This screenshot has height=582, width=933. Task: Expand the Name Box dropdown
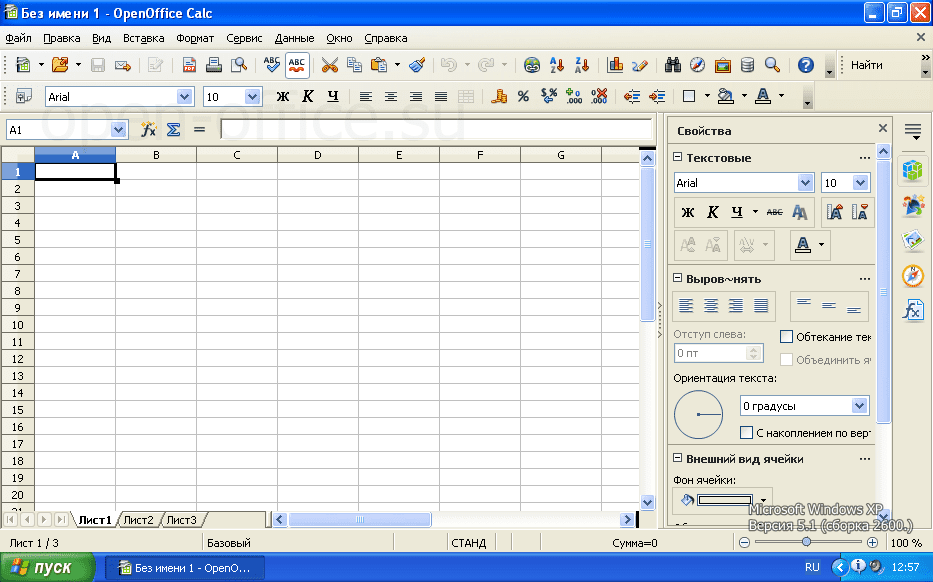[118, 130]
